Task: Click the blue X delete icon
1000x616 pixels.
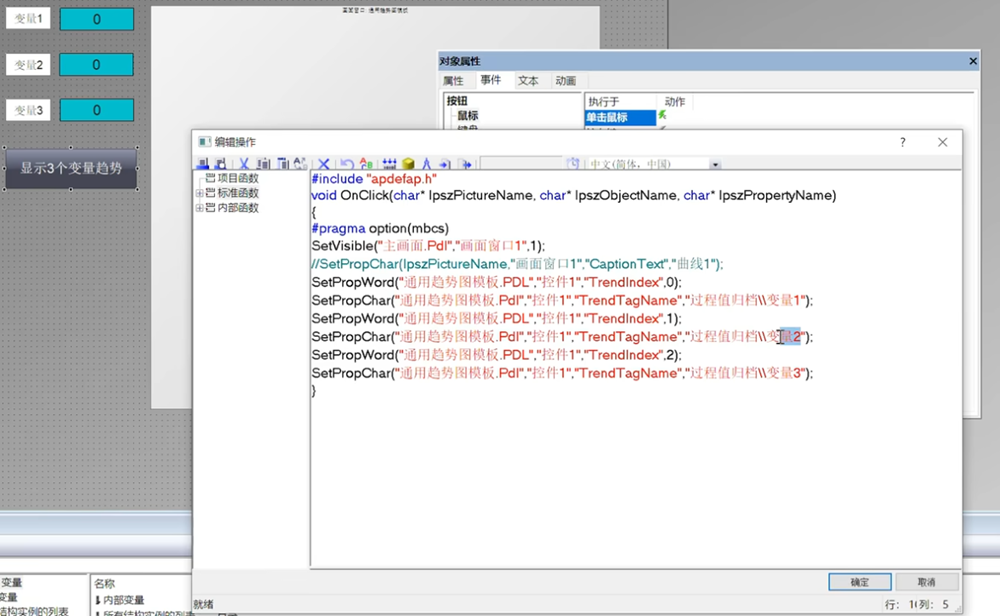Action: pyautogui.click(x=323, y=164)
